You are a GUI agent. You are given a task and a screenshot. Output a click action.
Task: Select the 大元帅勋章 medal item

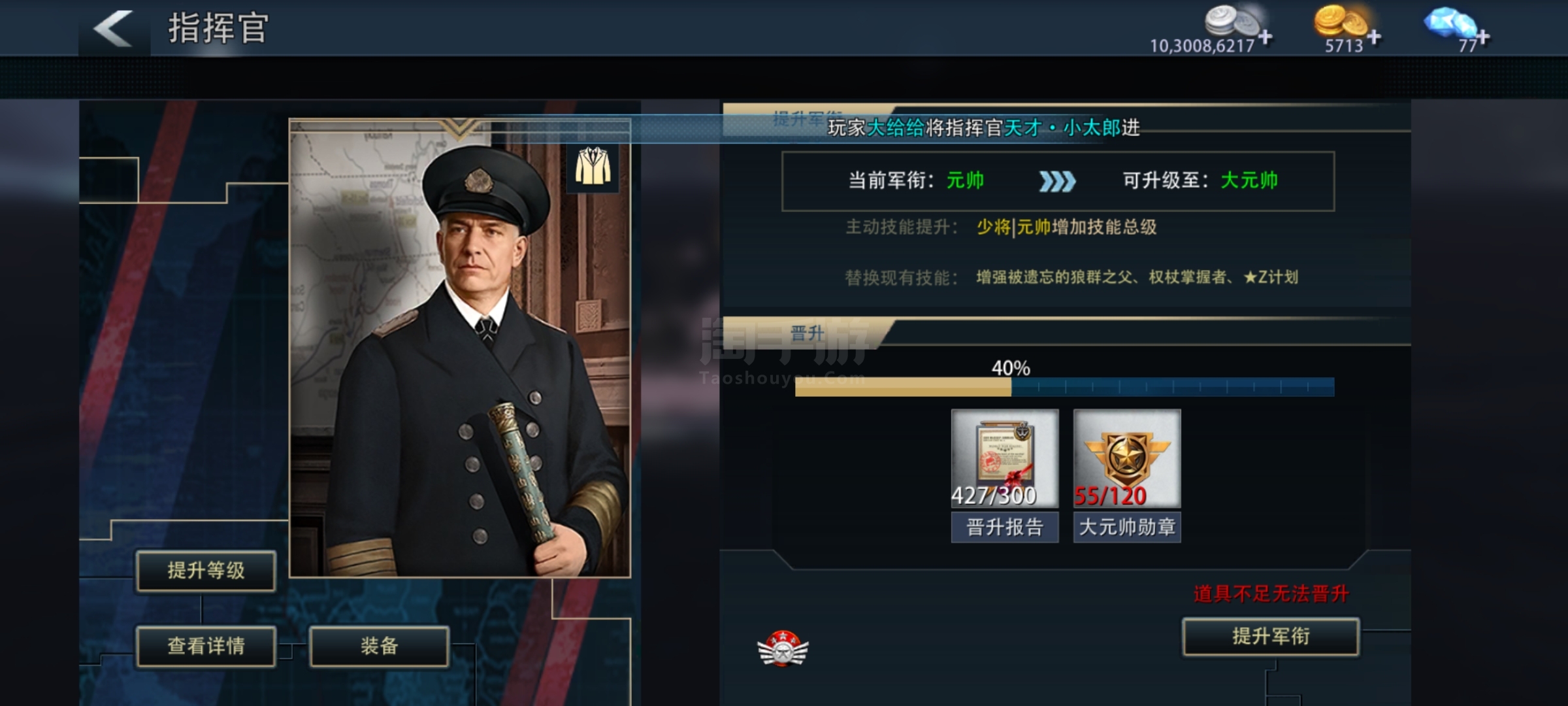coord(1127,476)
